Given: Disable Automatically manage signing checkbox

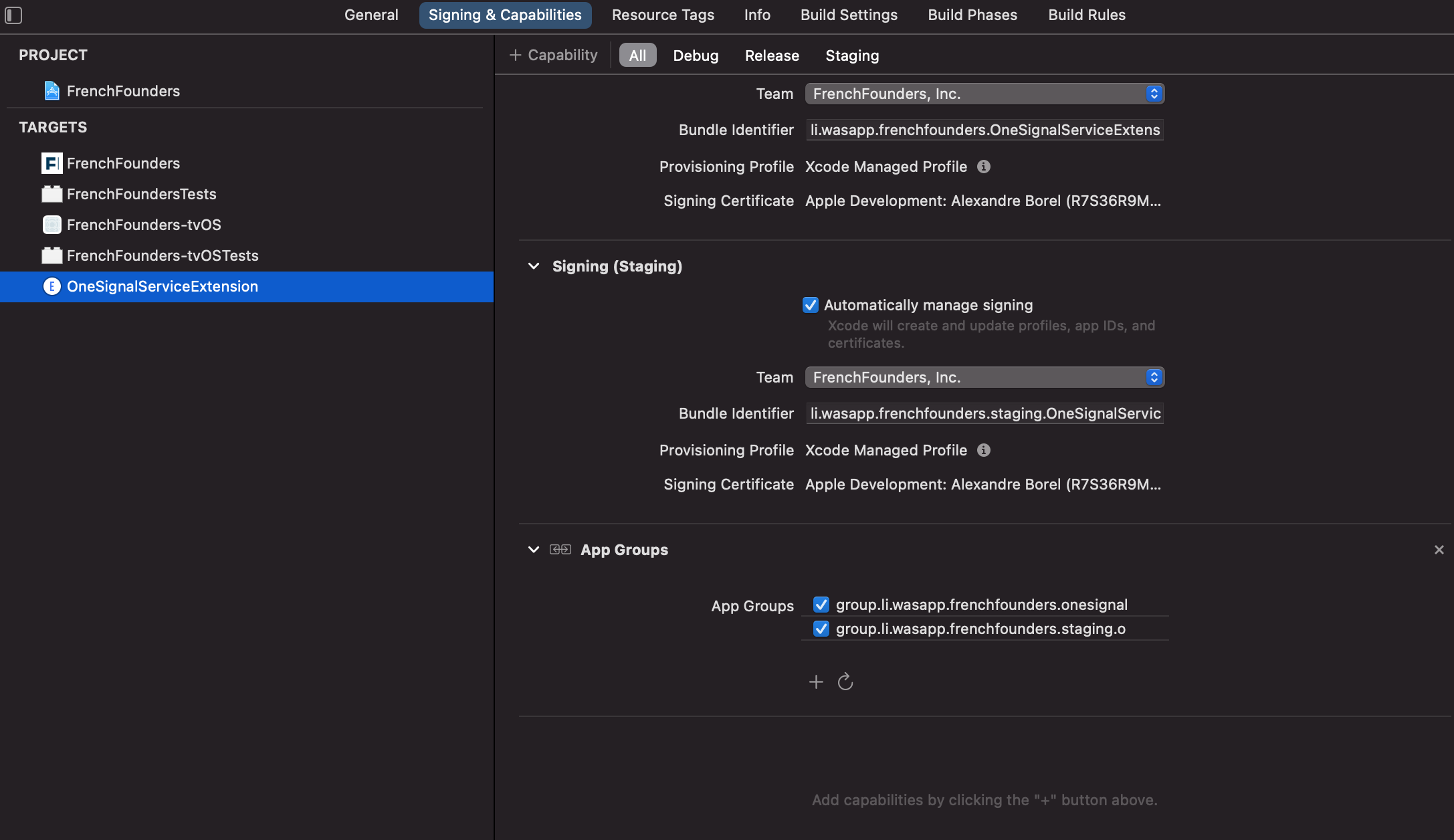Looking at the screenshot, I should click(x=810, y=305).
